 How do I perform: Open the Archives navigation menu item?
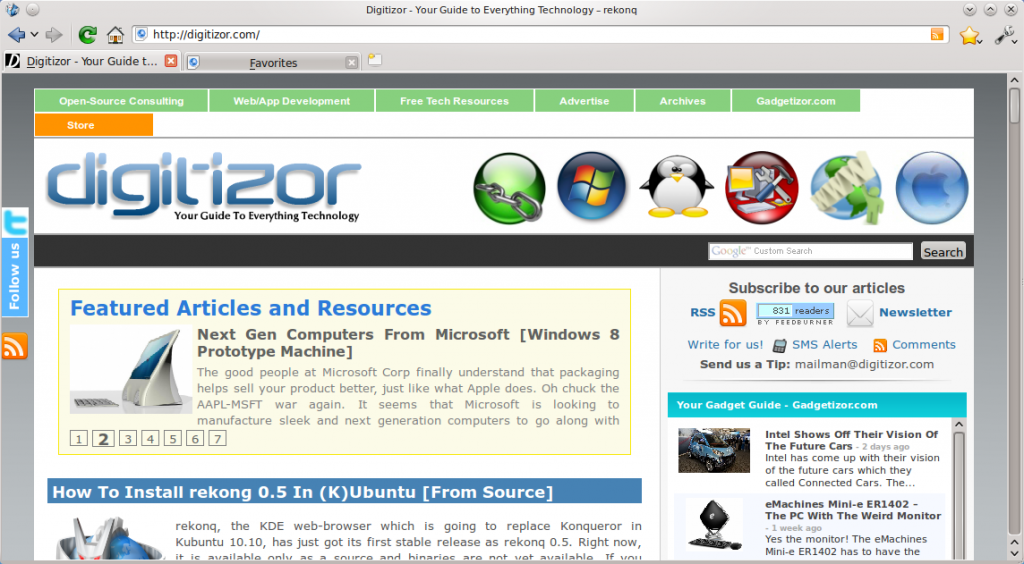click(x=682, y=101)
